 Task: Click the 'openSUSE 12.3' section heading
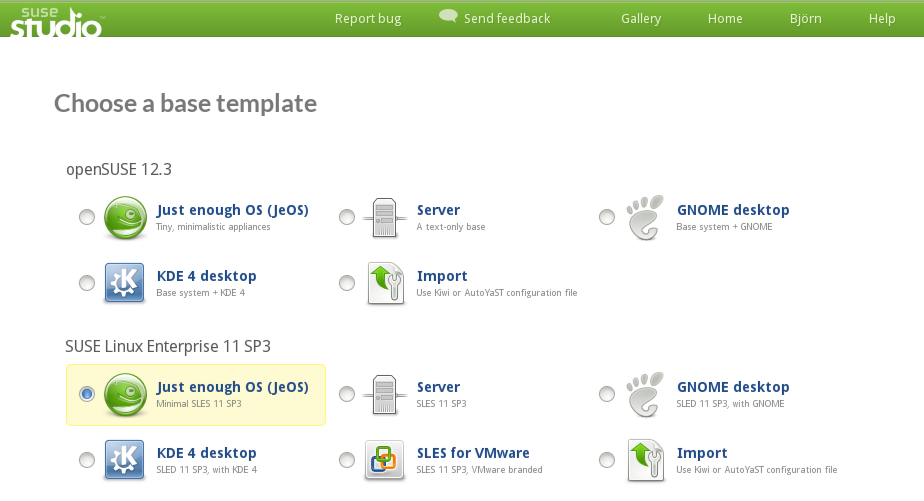click(119, 170)
